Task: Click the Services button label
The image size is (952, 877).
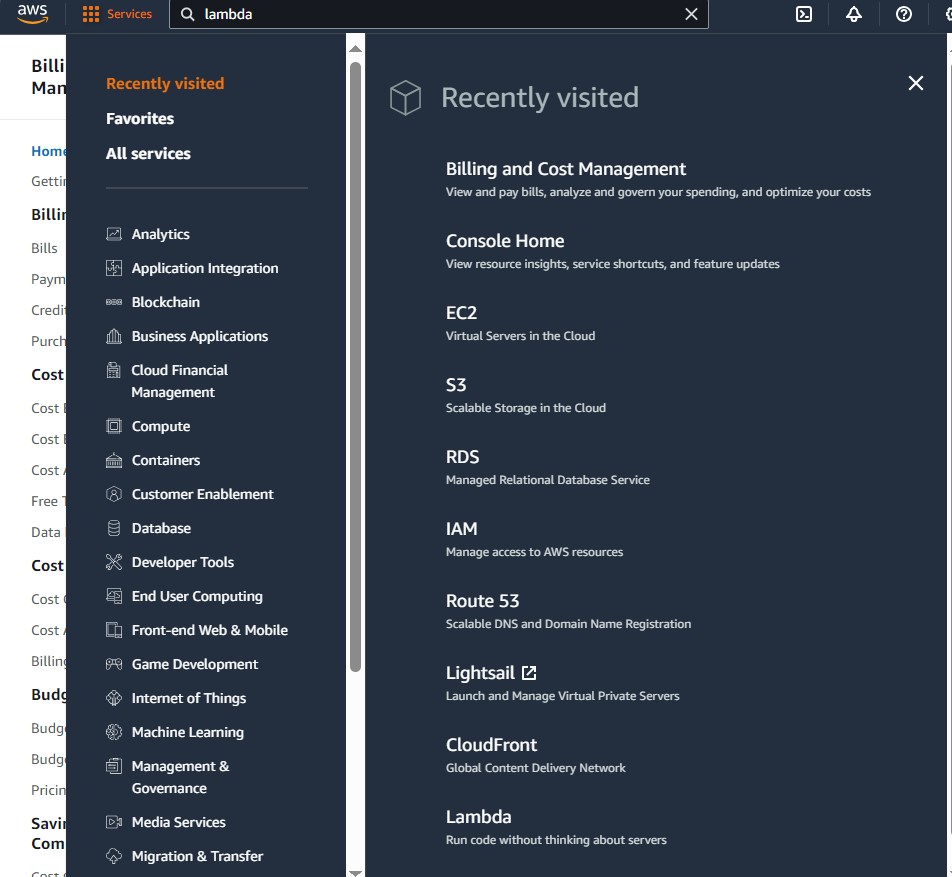Action: (129, 14)
